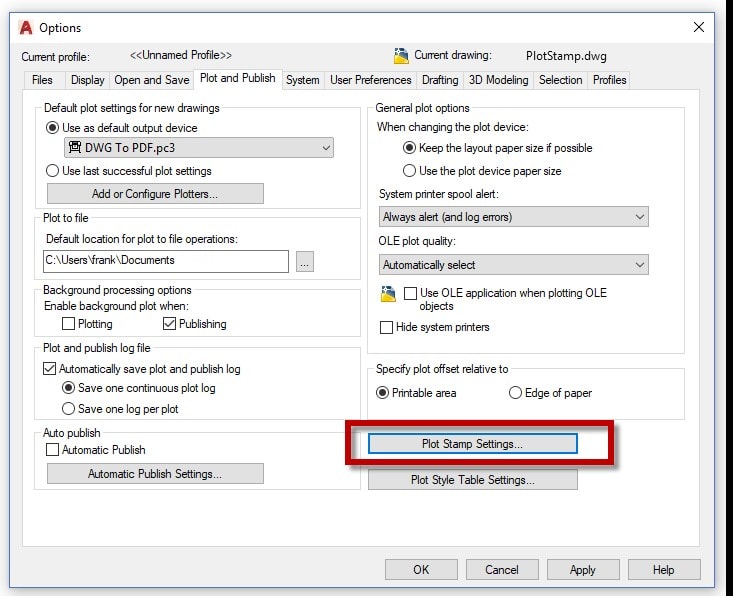Click the AutoCAD logo icon in title bar
733x596 pixels.
pos(26,28)
